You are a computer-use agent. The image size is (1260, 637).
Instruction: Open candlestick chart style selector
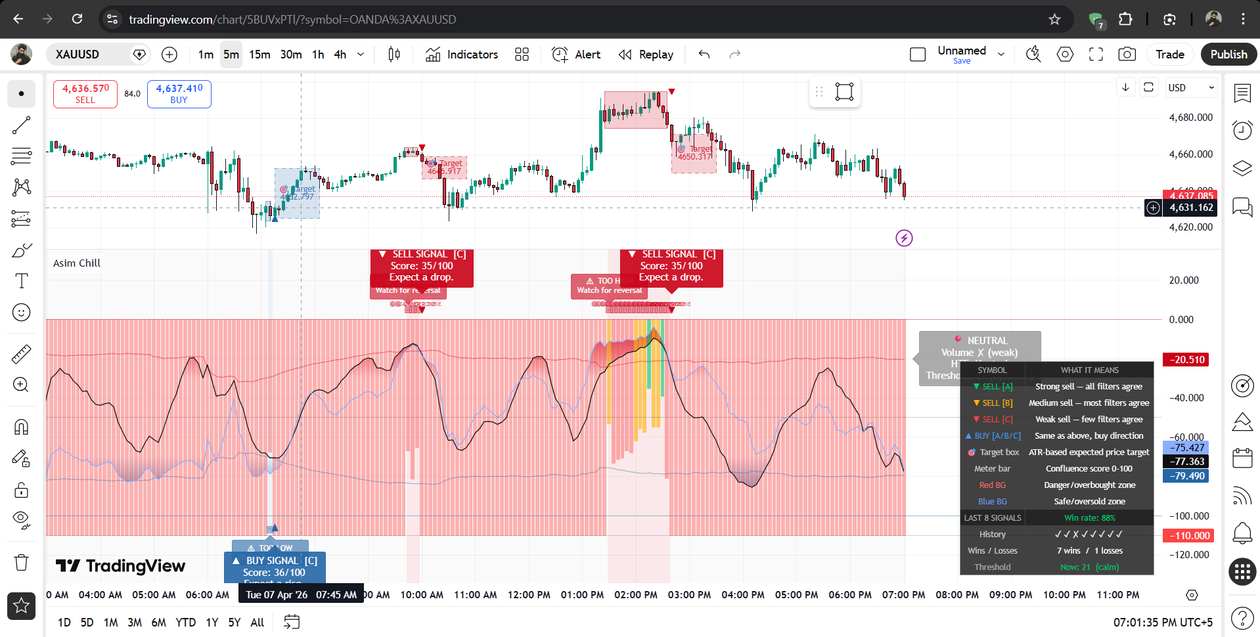[394, 54]
